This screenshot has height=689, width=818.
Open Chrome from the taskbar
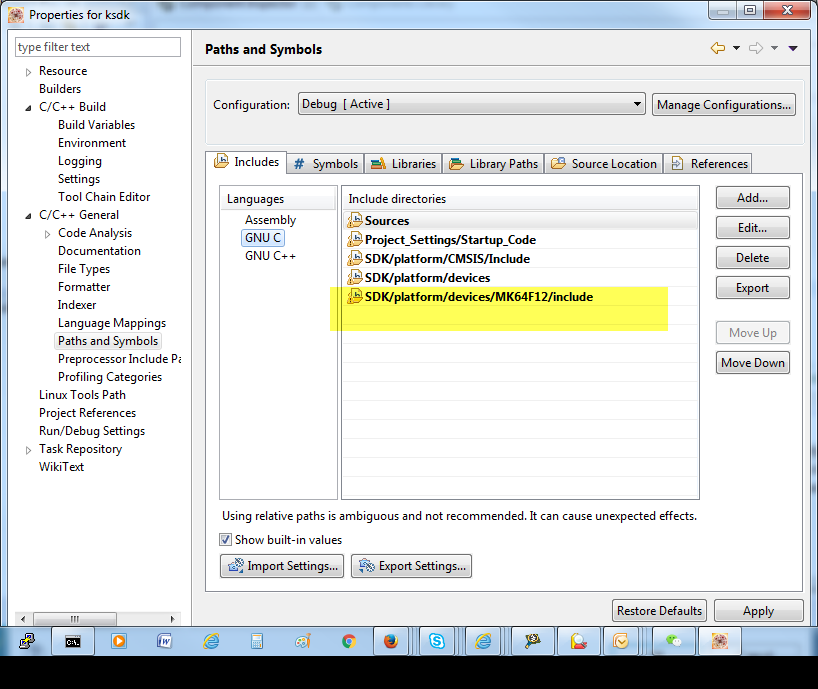pos(349,641)
